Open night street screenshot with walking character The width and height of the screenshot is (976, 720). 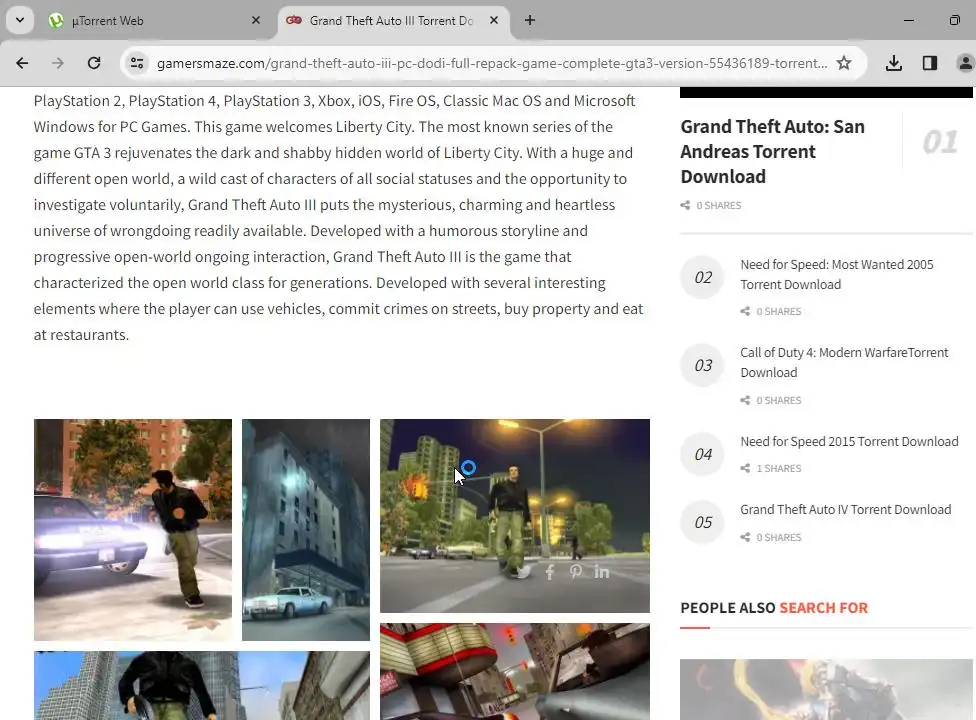pyautogui.click(x=515, y=515)
